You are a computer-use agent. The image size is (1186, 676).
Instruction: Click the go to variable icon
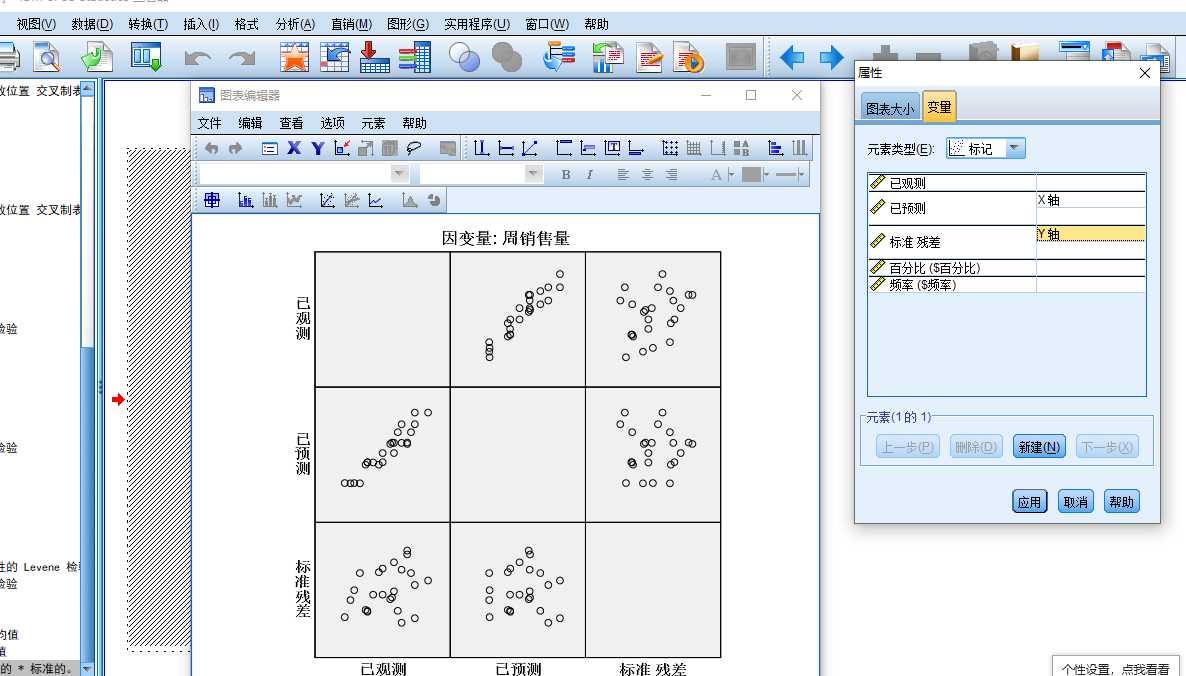point(334,57)
